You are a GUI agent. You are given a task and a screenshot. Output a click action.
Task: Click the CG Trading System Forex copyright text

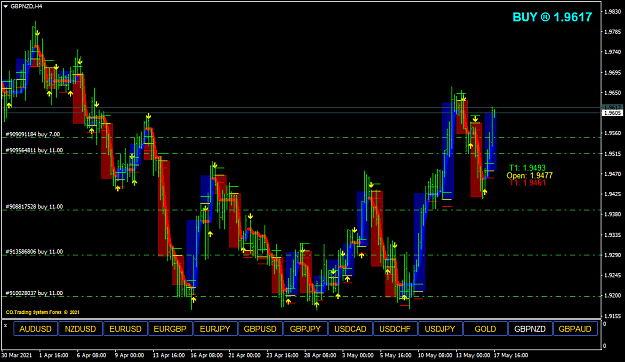[43, 312]
